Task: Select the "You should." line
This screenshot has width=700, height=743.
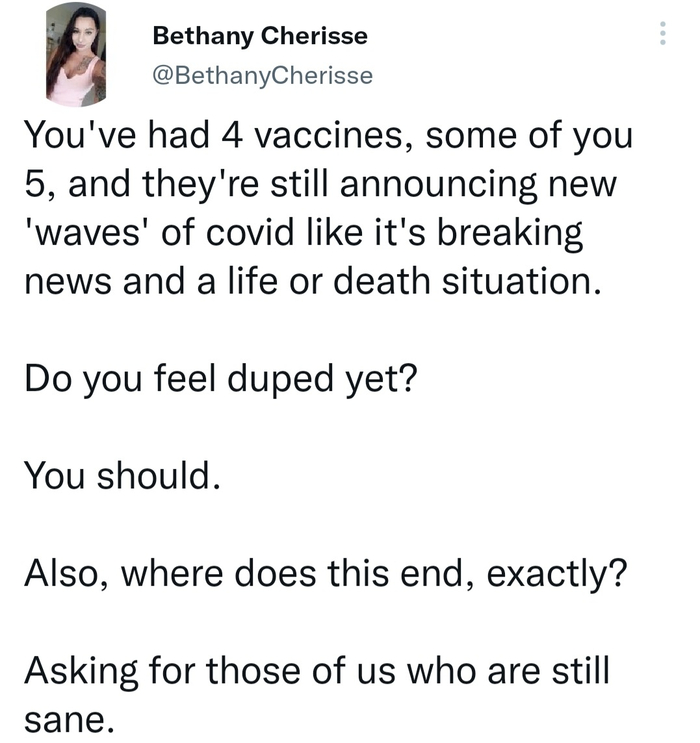Action: (119, 477)
